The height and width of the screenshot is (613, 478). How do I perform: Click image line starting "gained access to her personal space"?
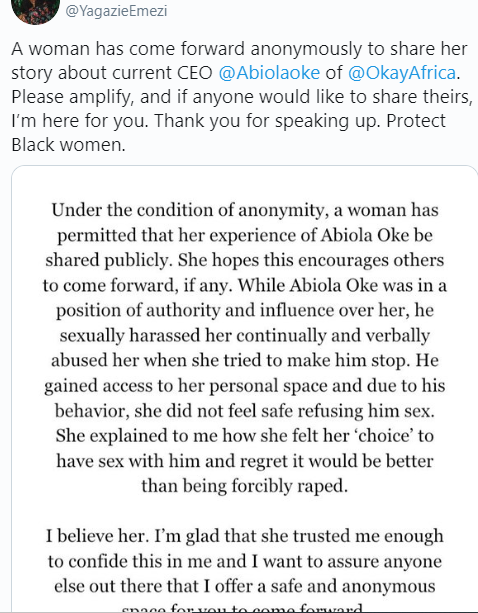coord(245,386)
